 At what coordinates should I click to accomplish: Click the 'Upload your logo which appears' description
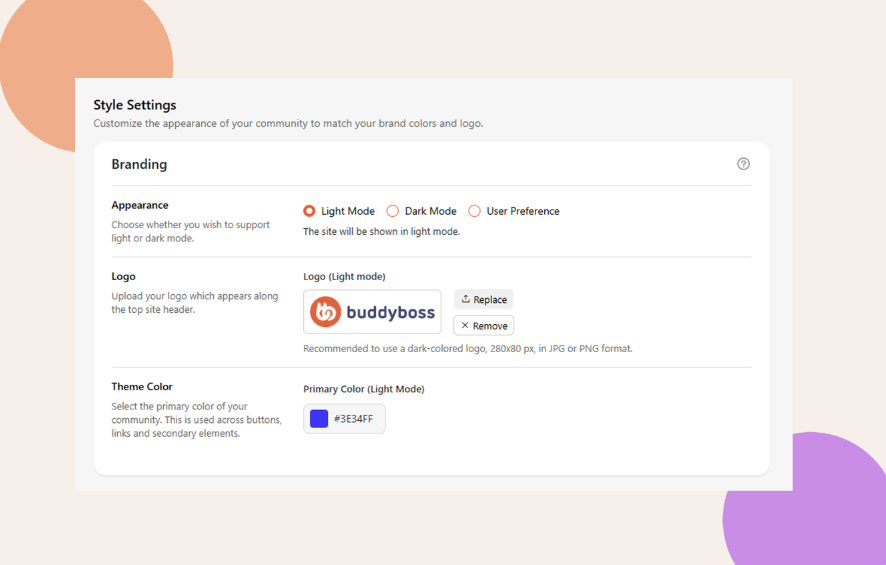[194, 303]
